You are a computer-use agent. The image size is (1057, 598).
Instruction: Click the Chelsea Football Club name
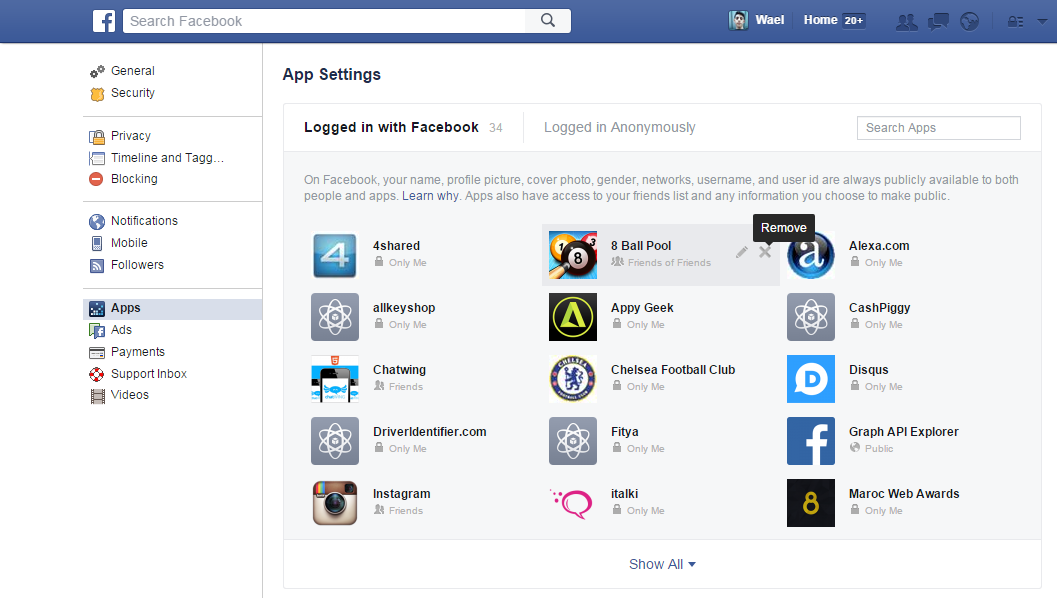tap(673, 370)
